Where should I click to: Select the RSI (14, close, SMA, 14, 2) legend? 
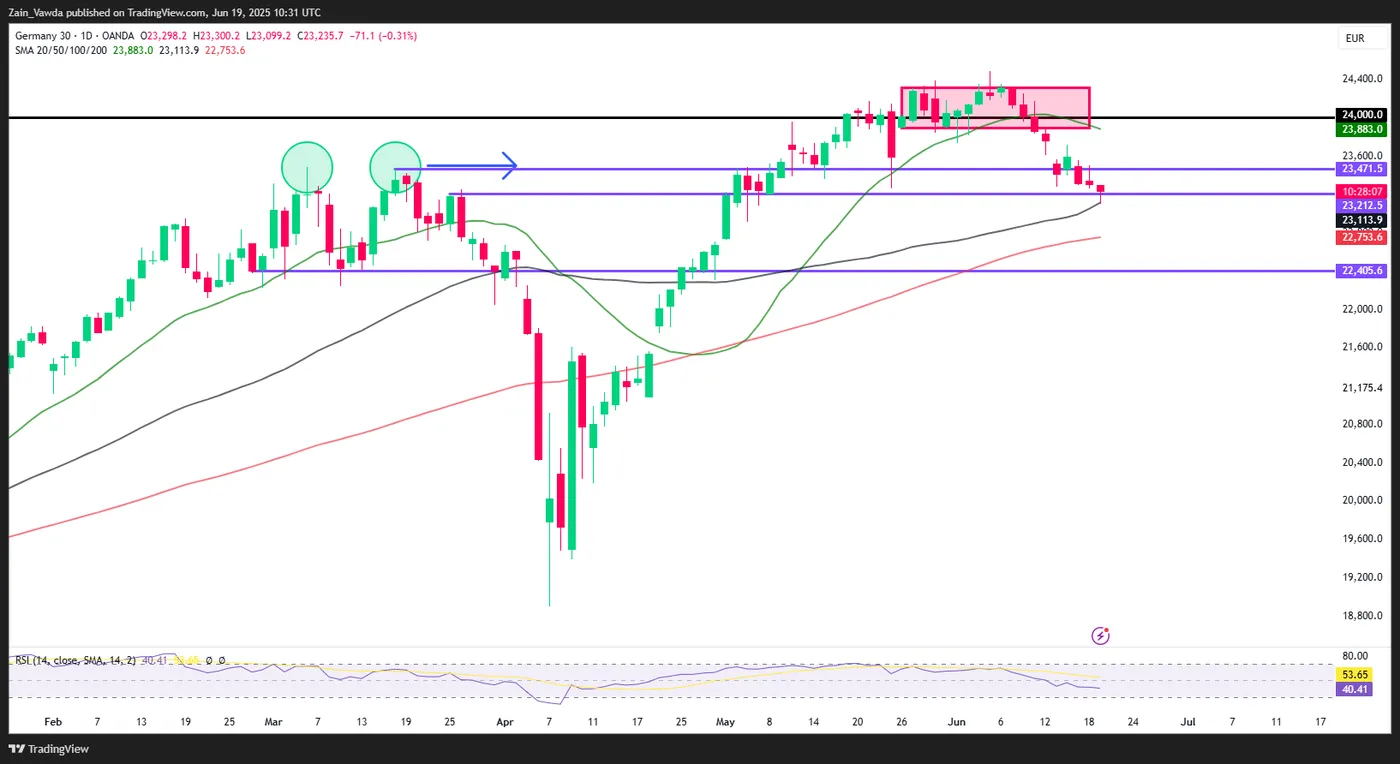pyautogui.click(x=76, y=660)
